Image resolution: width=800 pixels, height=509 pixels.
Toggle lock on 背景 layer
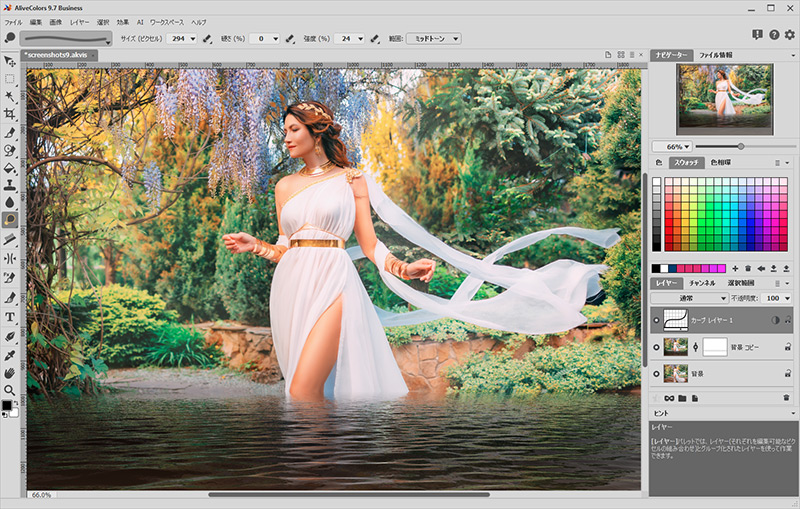pyautogui.click(x=788, y=374)
